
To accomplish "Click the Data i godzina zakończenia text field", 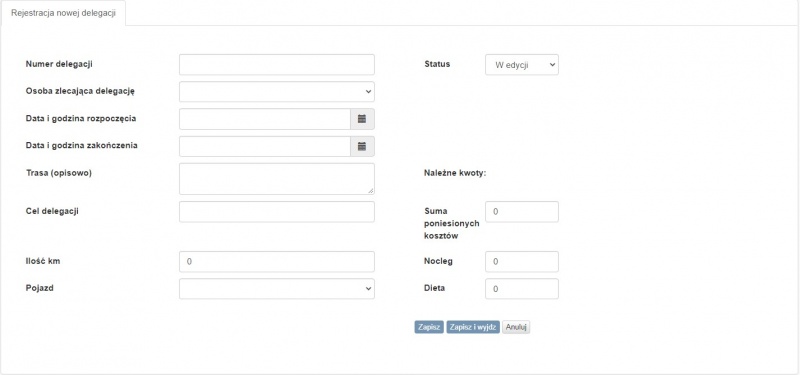I will (265, 146).
